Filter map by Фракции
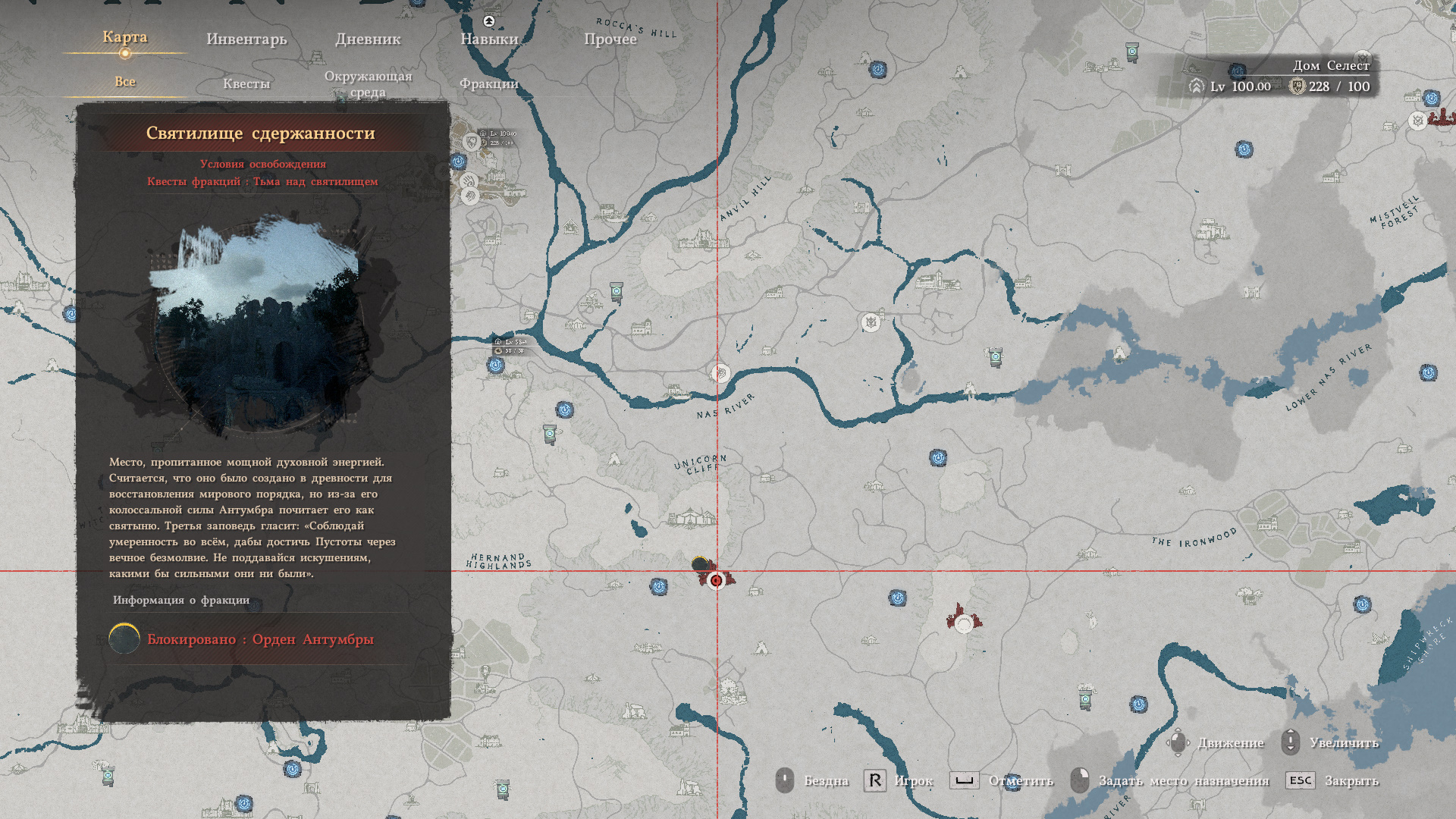Image resolution: width=1456 pixels, height=819 pixels. coord(489,83)
